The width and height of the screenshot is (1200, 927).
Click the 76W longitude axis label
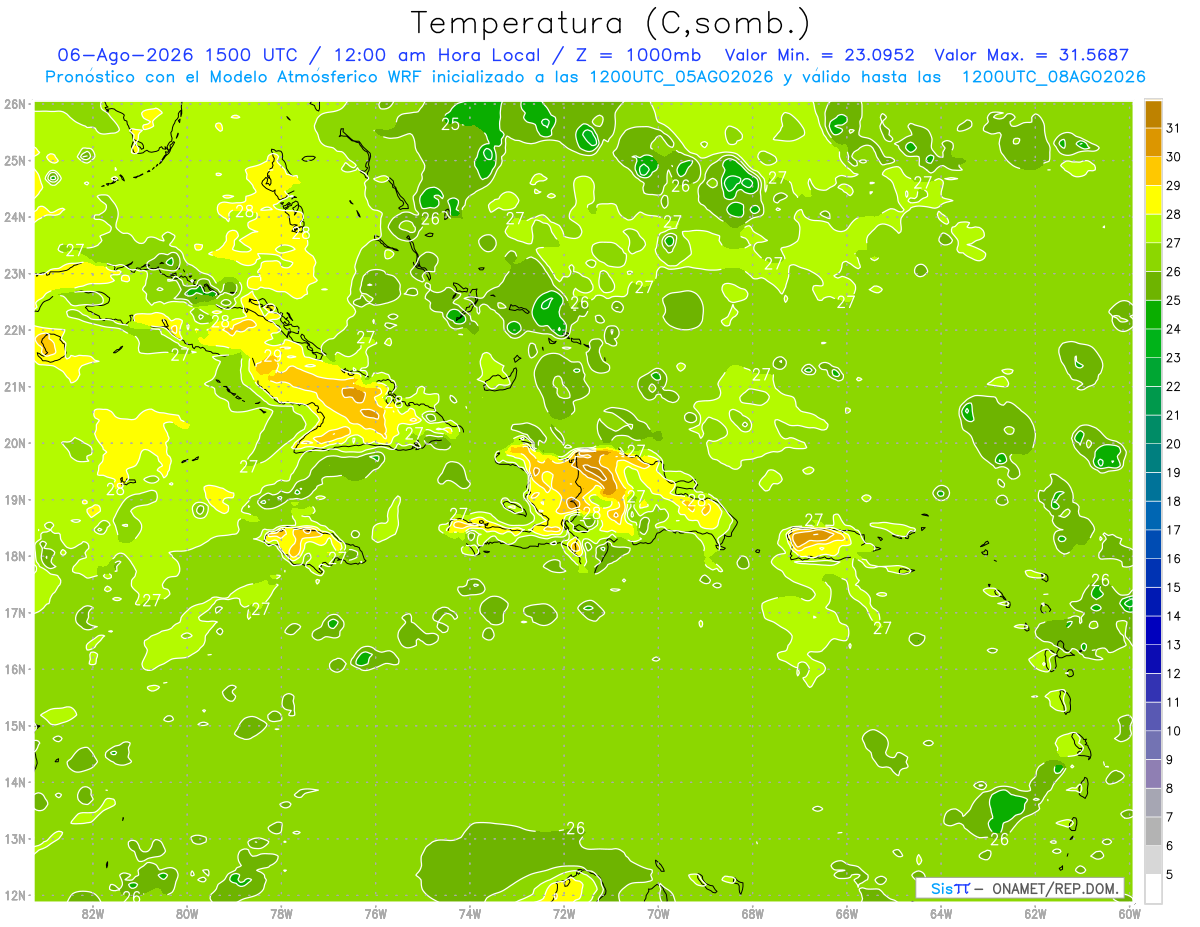pyautogui.click(x=375, y=913)
